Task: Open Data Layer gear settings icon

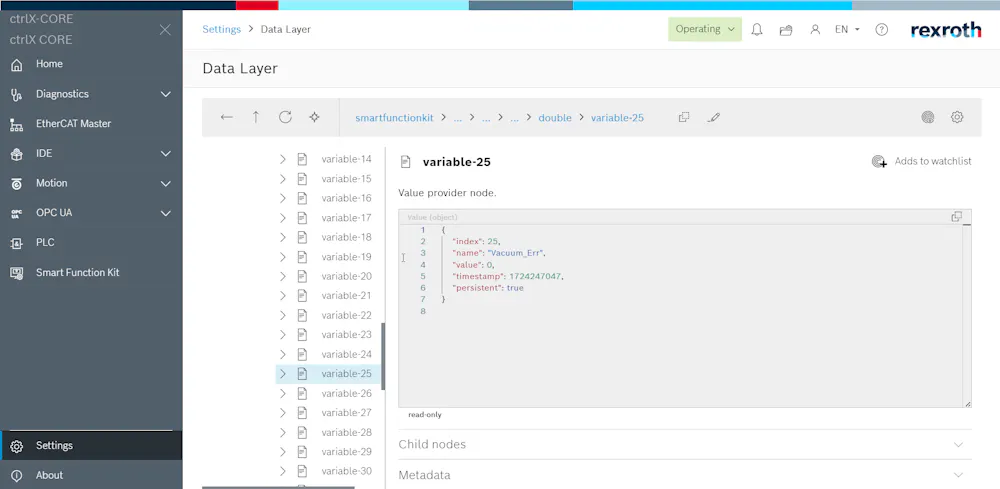Action: click(957, 117)
